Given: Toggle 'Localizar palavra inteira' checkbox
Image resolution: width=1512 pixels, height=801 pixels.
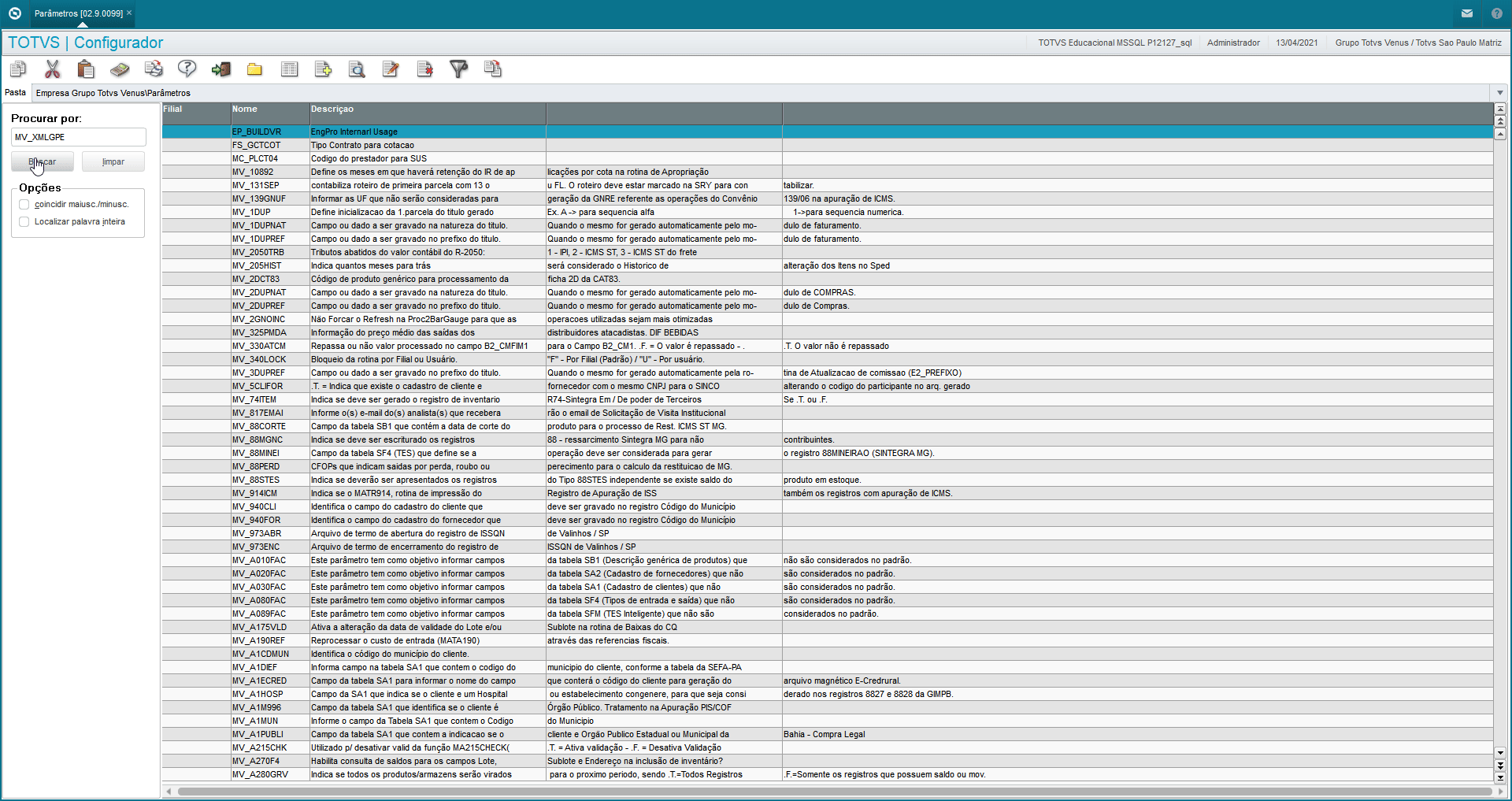Looking at the screenshot, I should click(x=24, y=222).
